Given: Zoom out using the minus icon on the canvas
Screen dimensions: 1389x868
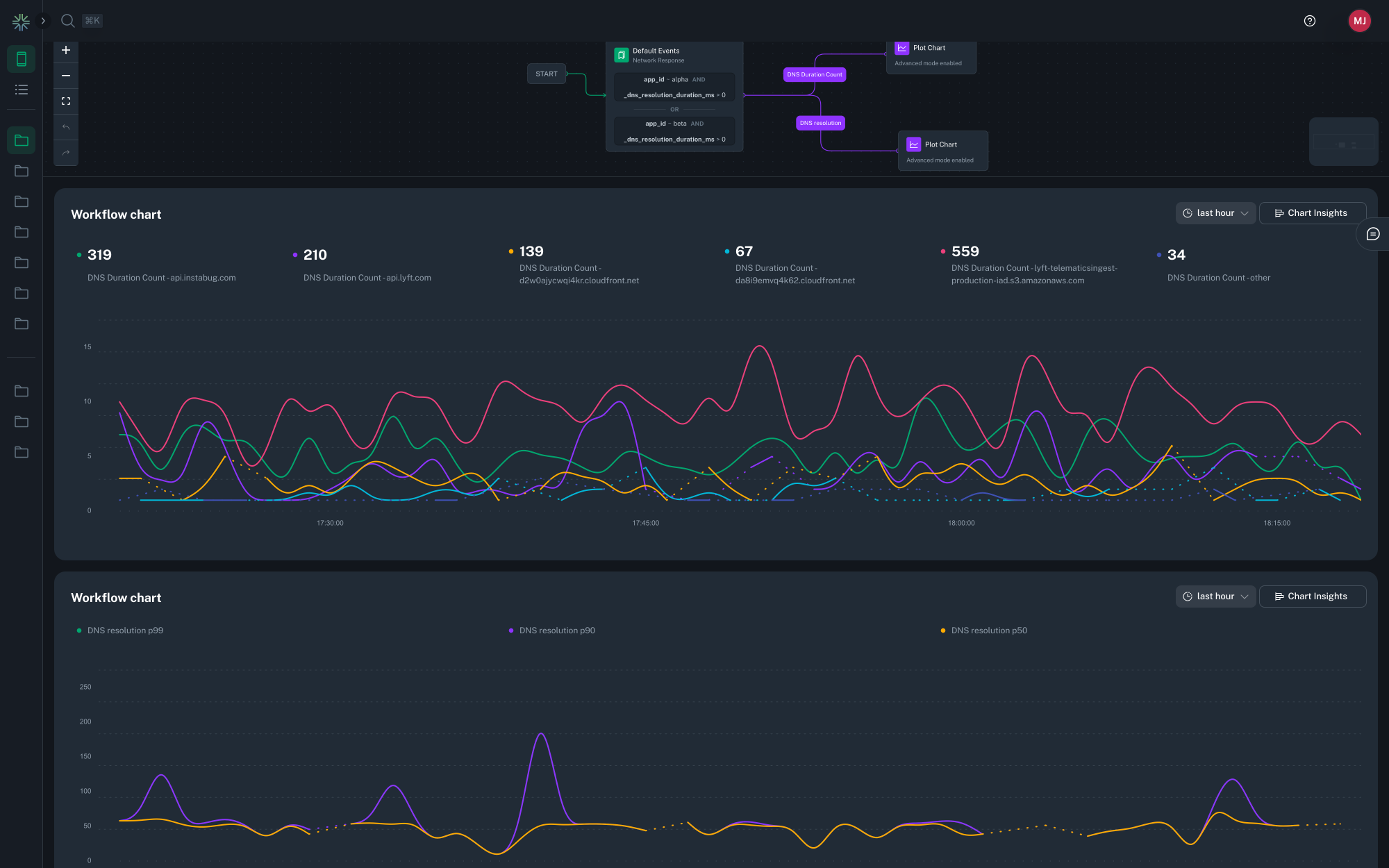Looking at the screenshot, I should click(x=65, y=75).
